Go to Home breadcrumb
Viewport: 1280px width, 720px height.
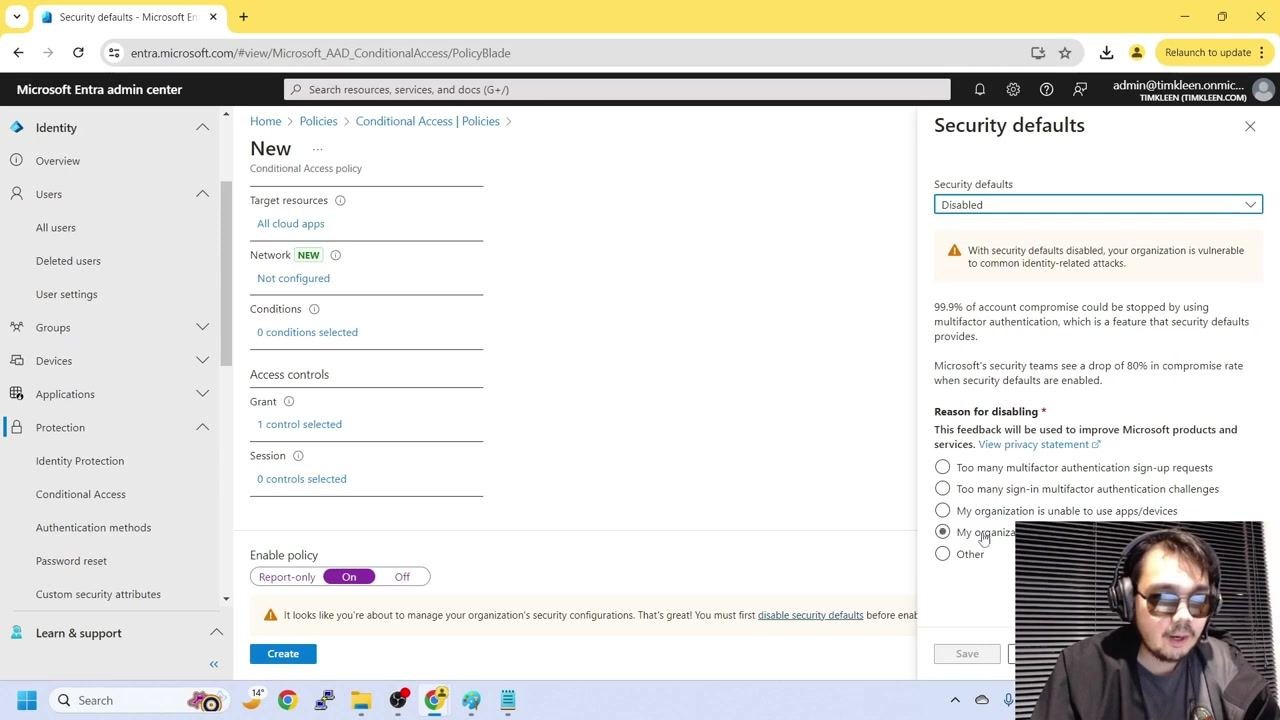(x=265, y=121)
